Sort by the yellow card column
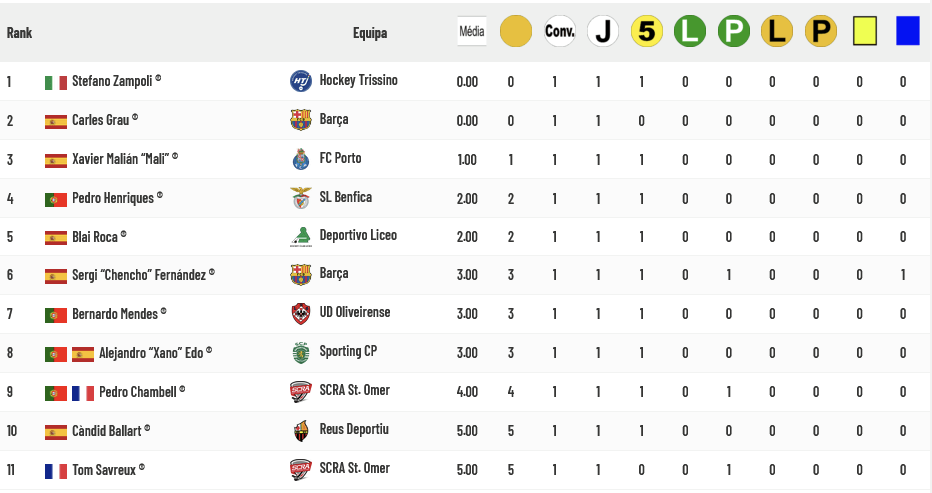The image size is (932, 493). pyautogui.click(x=863, y=32)
